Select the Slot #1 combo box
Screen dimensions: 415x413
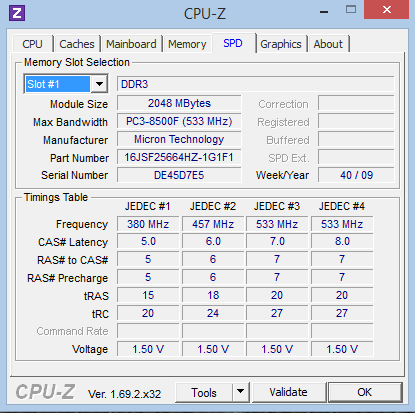[x=66, y=84]
